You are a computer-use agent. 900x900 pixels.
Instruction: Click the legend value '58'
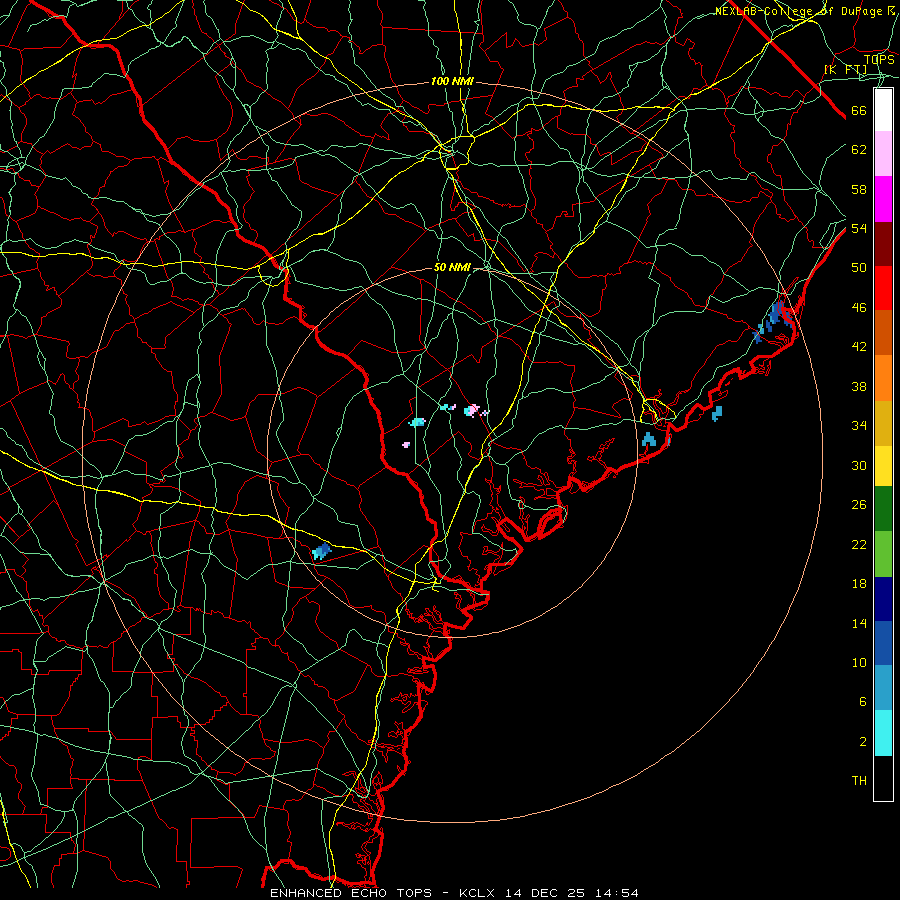[x=859, y=189]
